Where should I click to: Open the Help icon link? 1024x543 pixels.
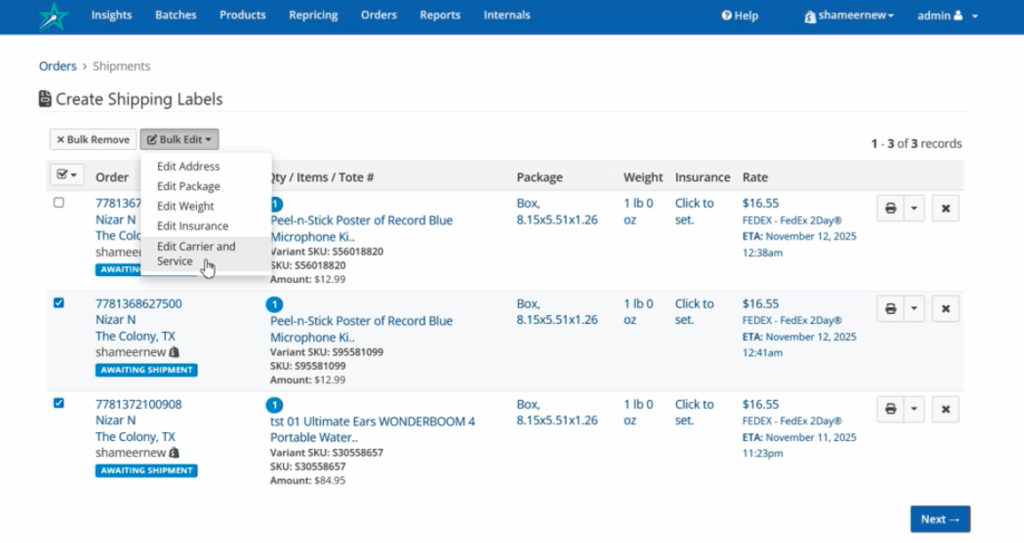click(x=740, y=16)
